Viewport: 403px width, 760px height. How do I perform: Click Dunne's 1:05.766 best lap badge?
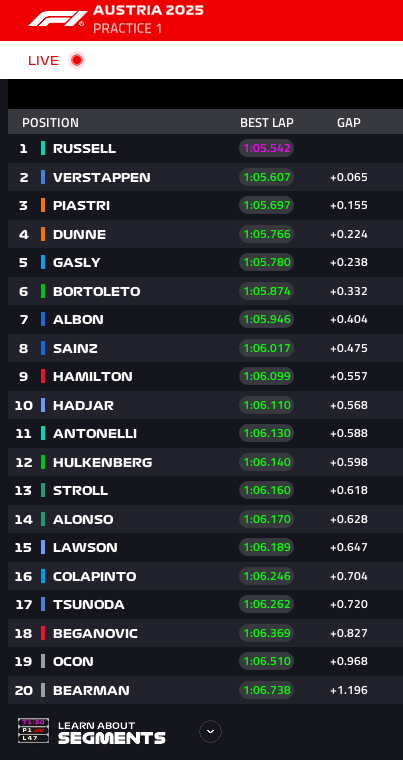[x=267, y=234]
